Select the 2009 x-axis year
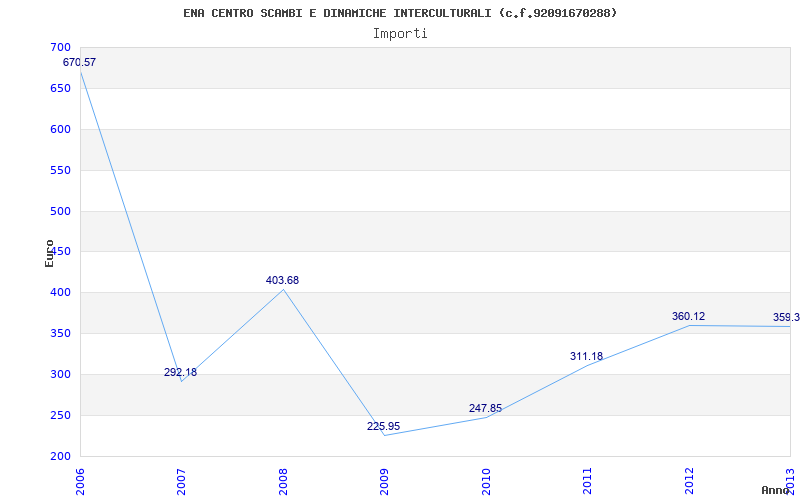 (385, 481)
